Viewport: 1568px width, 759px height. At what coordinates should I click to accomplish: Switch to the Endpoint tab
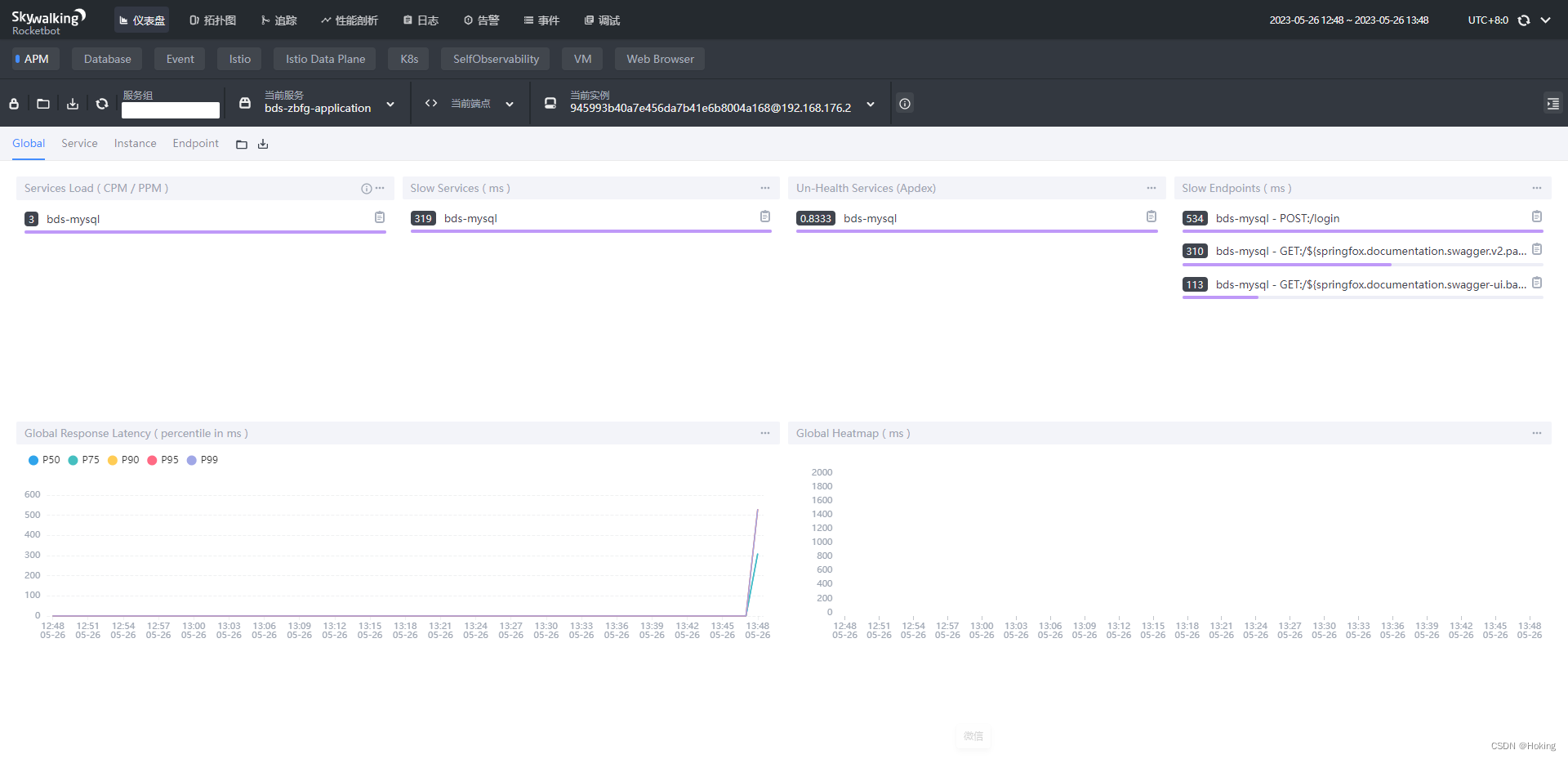click(196, 143)
